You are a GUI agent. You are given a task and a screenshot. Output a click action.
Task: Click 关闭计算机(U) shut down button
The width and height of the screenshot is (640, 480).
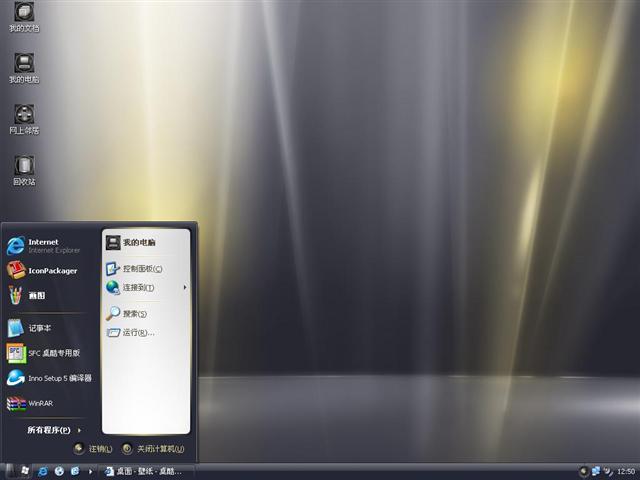coord(153,449)
